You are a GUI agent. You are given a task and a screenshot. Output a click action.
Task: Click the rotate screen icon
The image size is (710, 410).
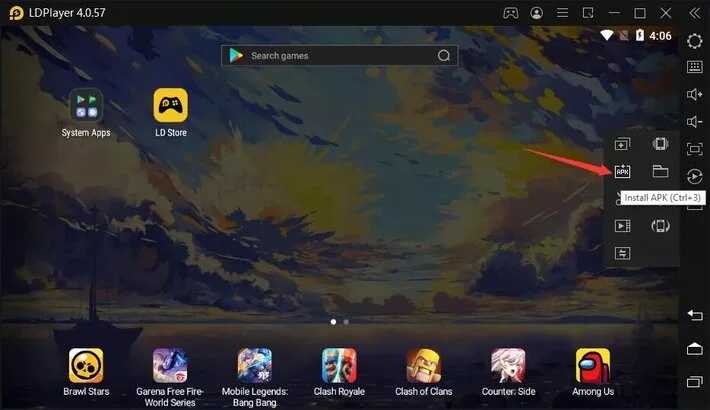tap(660, 226)
